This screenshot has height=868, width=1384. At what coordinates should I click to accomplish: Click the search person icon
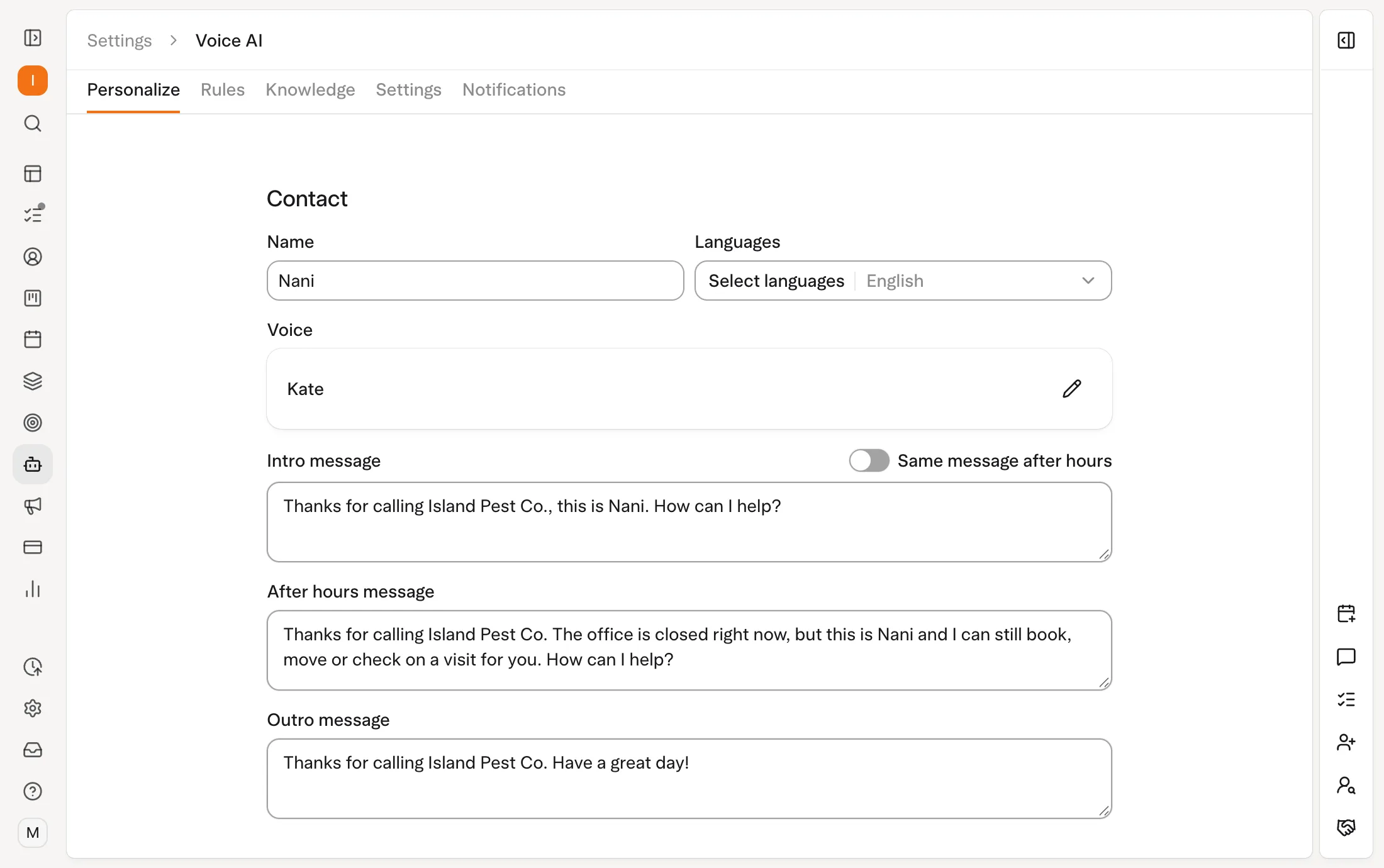point(1346,785)
